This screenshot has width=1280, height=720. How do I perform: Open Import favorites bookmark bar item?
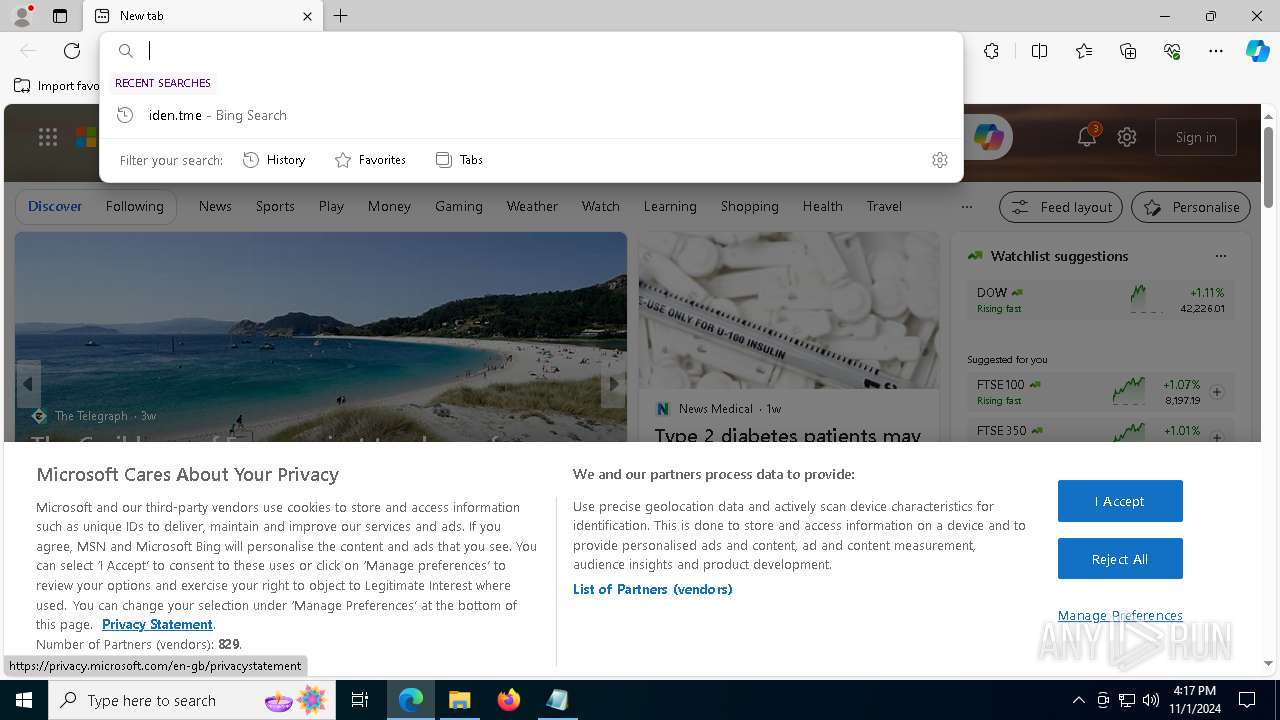pyautogui.click(x=57, y=86)
